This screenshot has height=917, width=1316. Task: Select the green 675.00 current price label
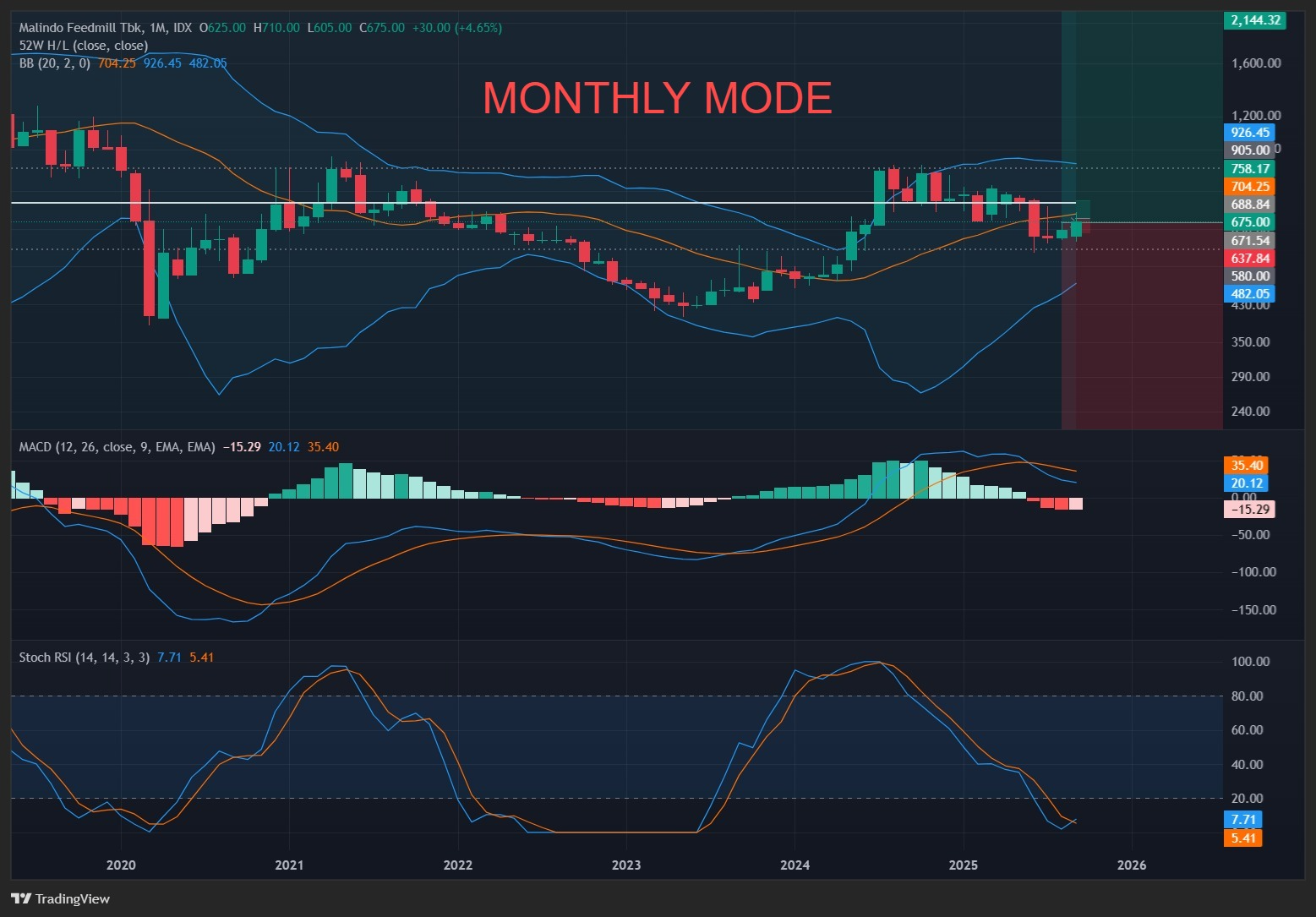[x=1249, y=222]
